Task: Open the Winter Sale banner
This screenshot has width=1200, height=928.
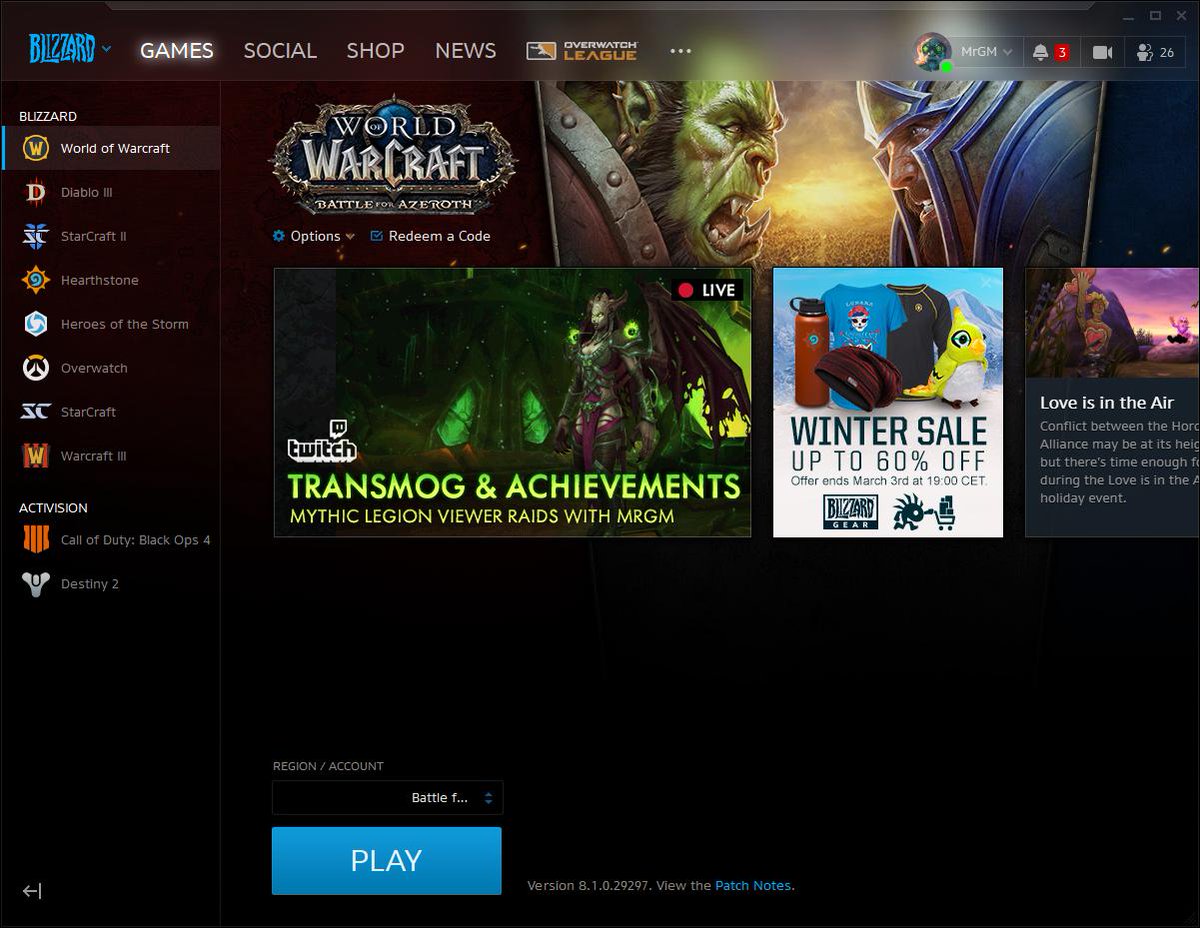Action: click(x=888, y=402)
